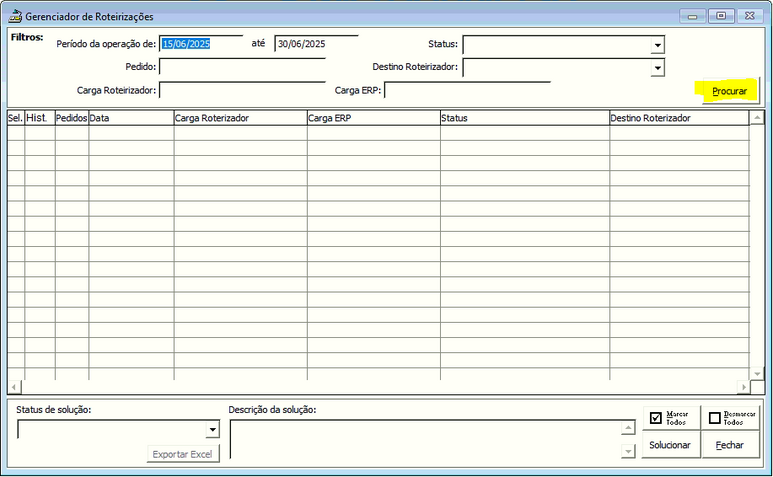Minimize the Gerenciador de Roteirizações window
This screenshot has height=477, width=773.
693,16
